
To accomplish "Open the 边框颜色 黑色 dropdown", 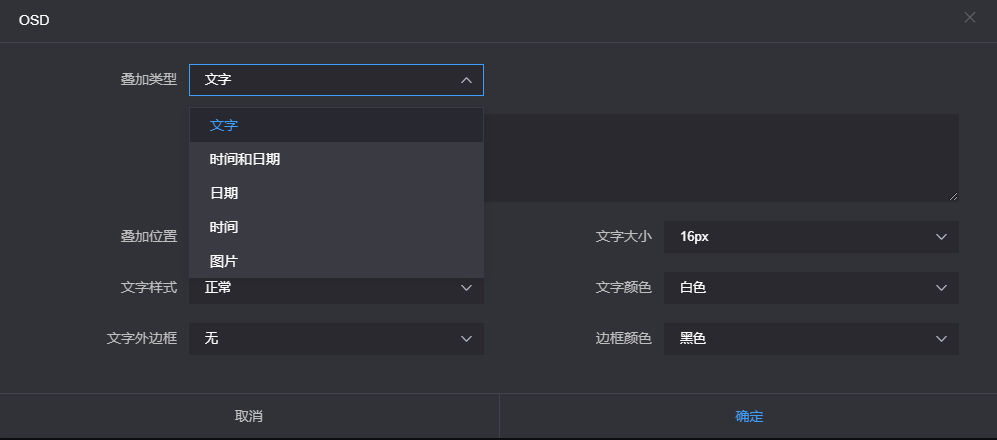I will pos(811,338).
